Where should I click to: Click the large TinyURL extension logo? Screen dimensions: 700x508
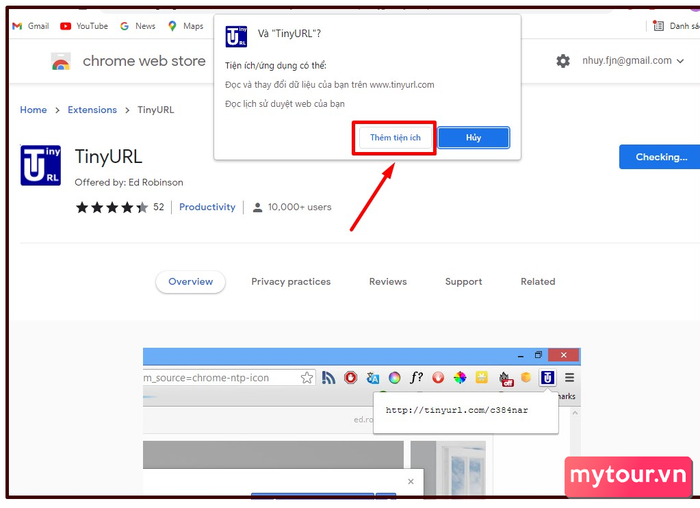[41, 165]
